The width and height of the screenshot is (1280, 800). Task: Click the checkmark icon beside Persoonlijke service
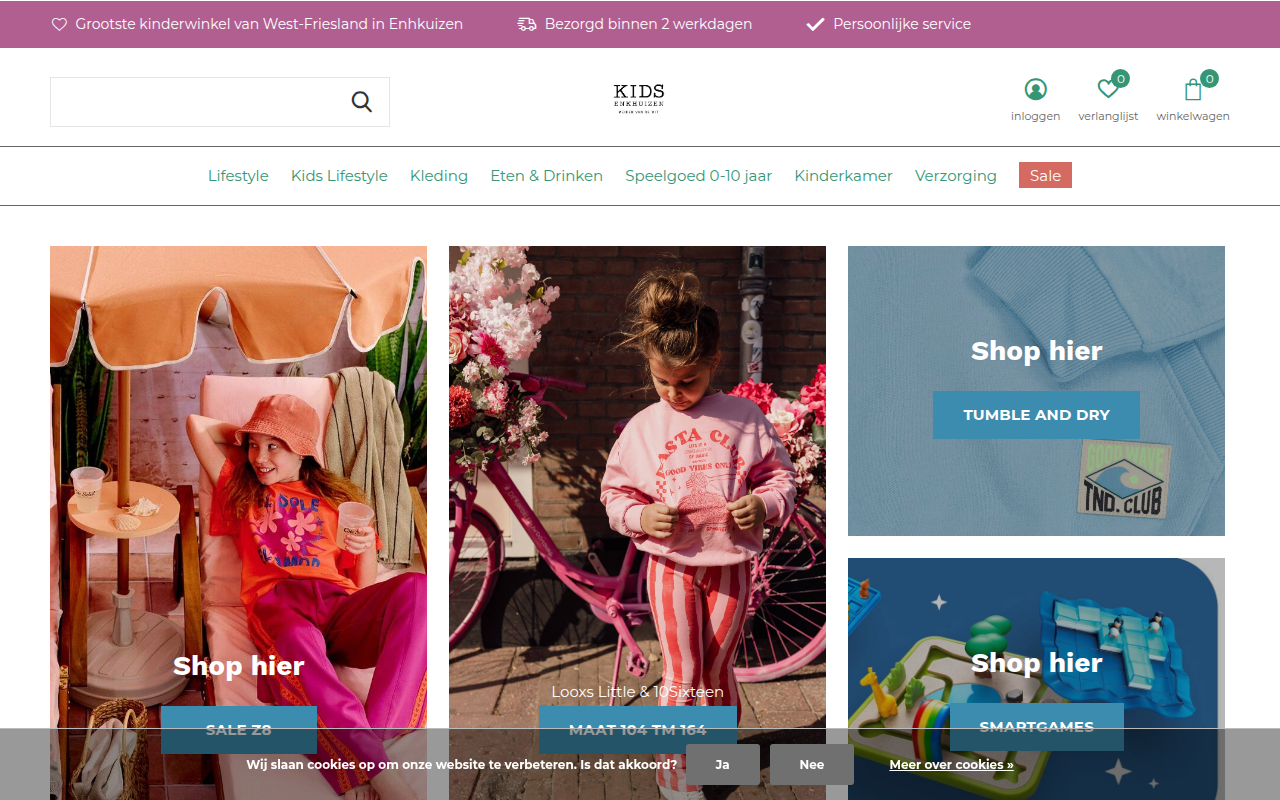point(815,24)
